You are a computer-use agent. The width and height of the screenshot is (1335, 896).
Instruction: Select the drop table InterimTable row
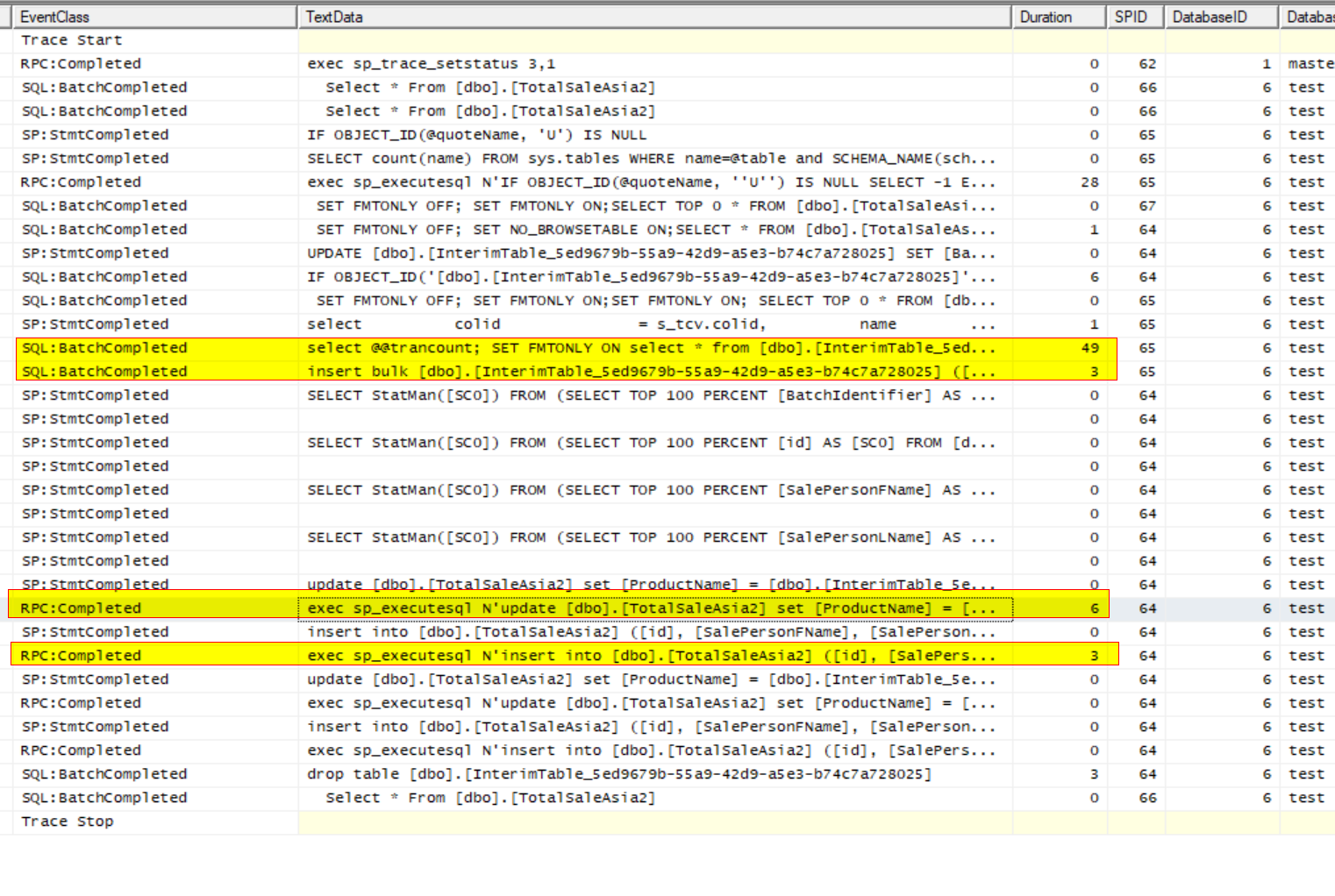[x=526, y=773]
